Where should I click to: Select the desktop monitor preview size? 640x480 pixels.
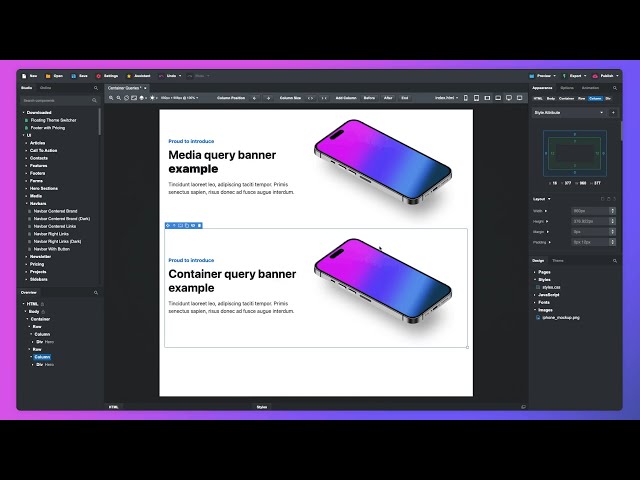coord(509,98)
